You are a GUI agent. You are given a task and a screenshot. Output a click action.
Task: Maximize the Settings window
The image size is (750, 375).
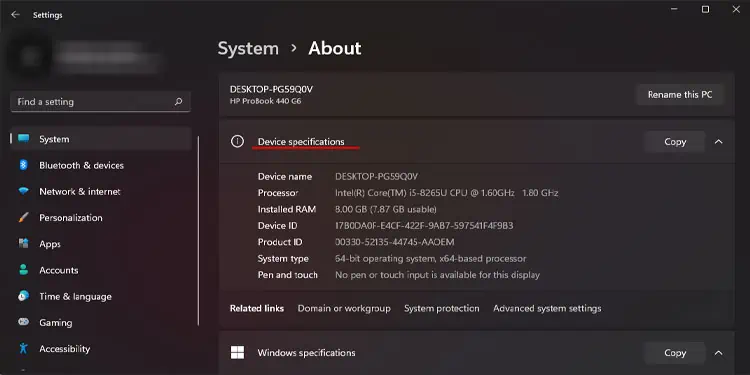point(705,9)
